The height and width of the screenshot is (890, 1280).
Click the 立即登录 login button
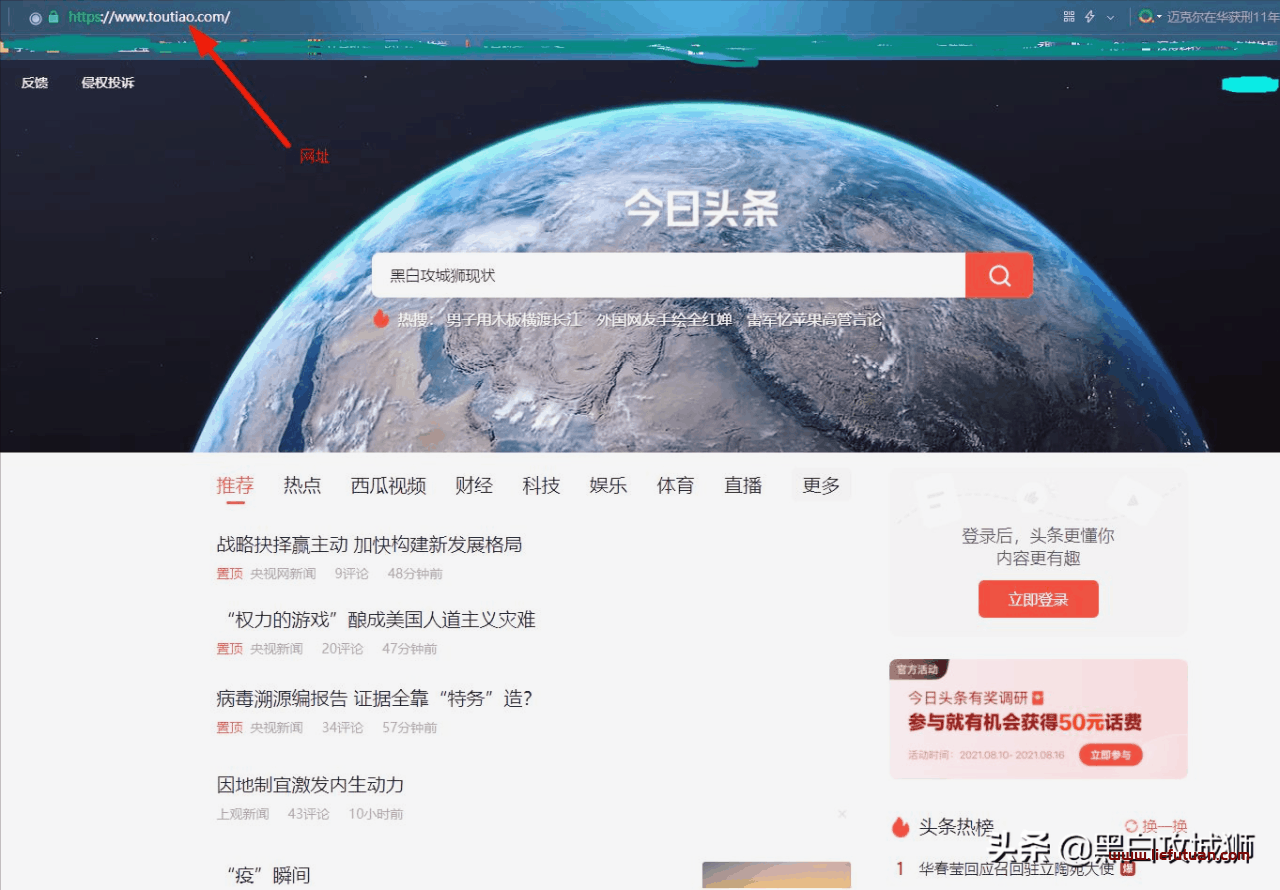click(1038, 599)
